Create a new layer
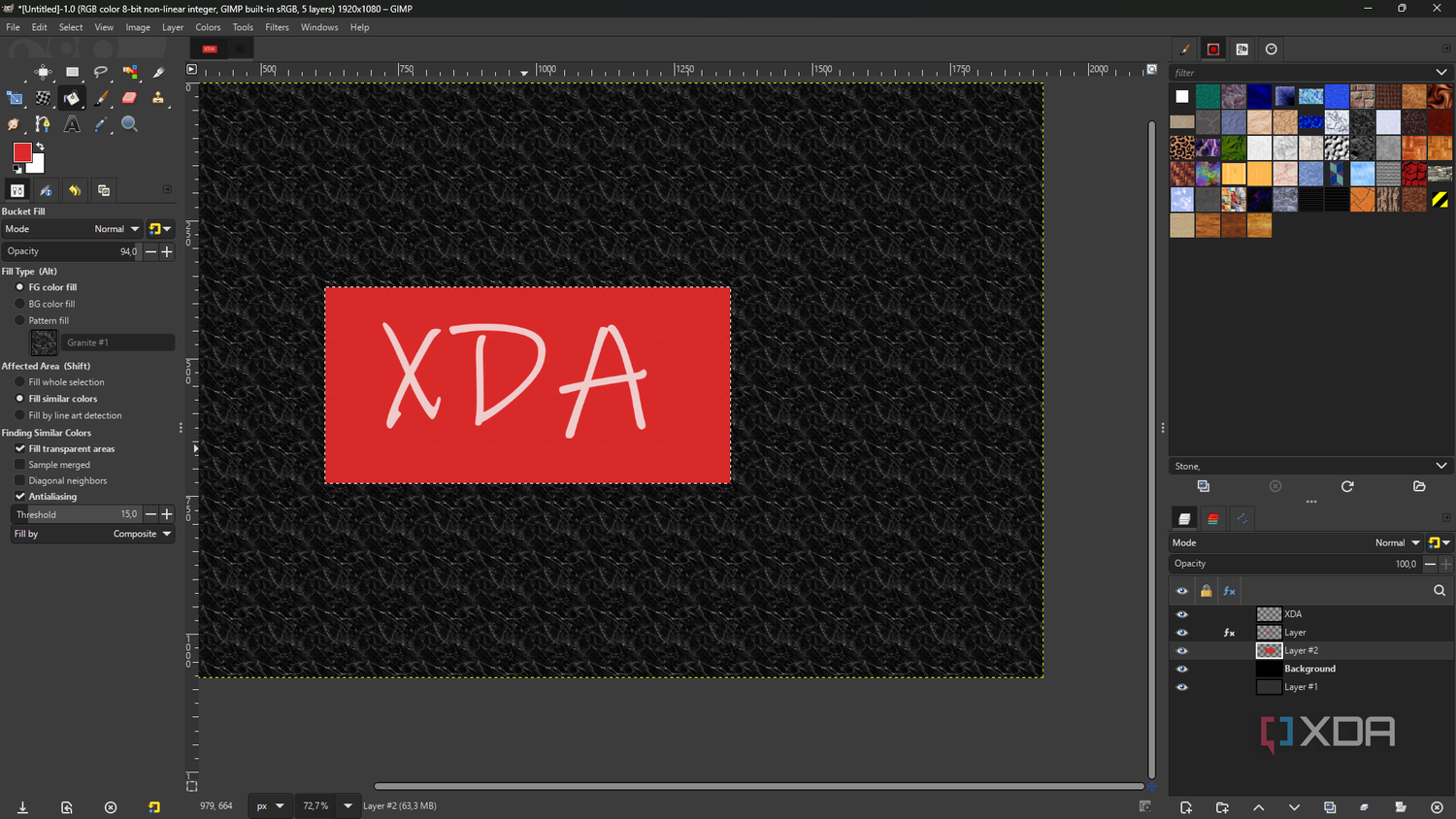This screenshot has height=819, width=1456. 1186,807
